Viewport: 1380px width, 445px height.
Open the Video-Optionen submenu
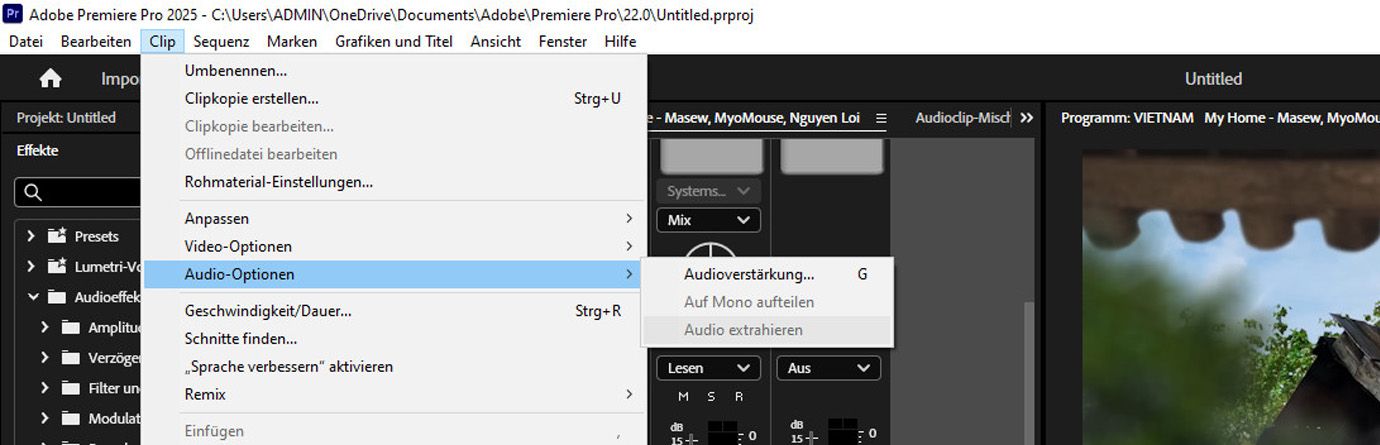395,246
